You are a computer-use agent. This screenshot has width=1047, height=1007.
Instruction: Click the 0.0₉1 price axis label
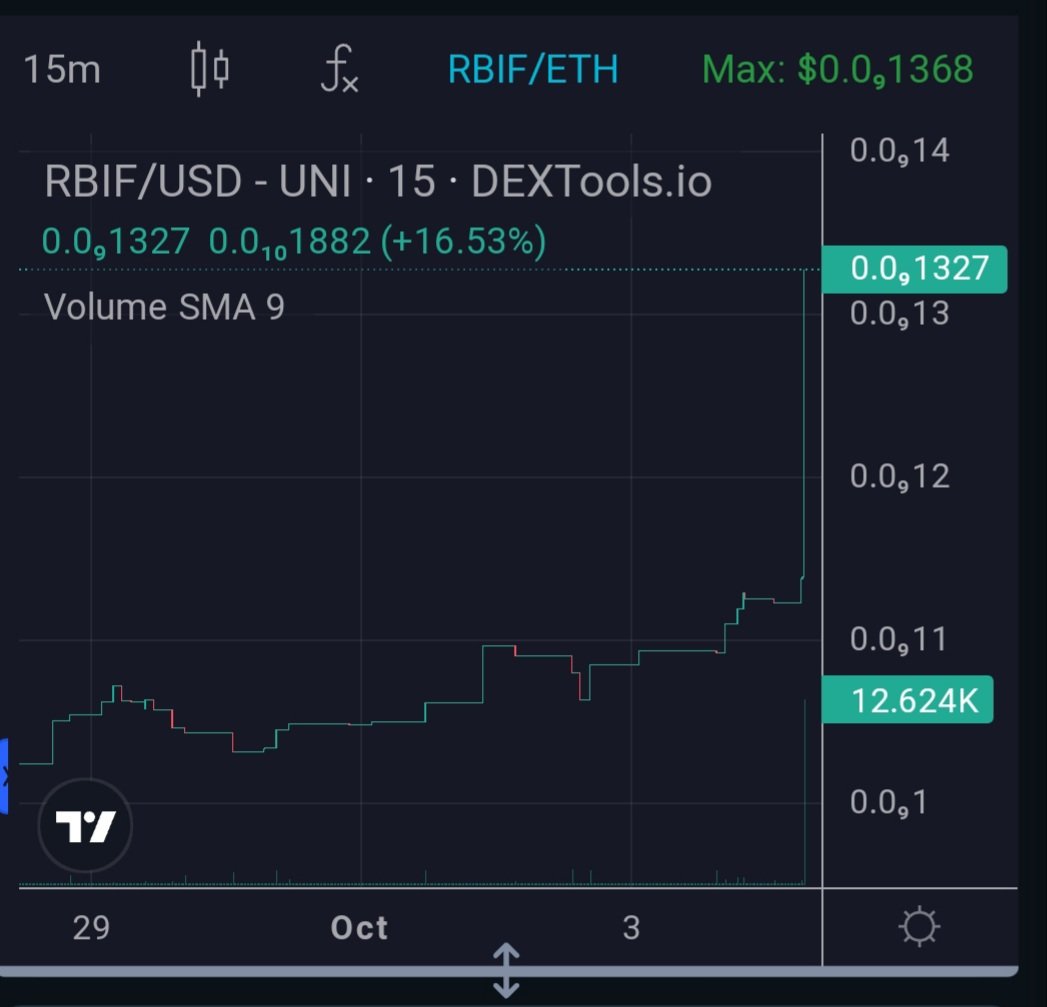pos(888,803)
